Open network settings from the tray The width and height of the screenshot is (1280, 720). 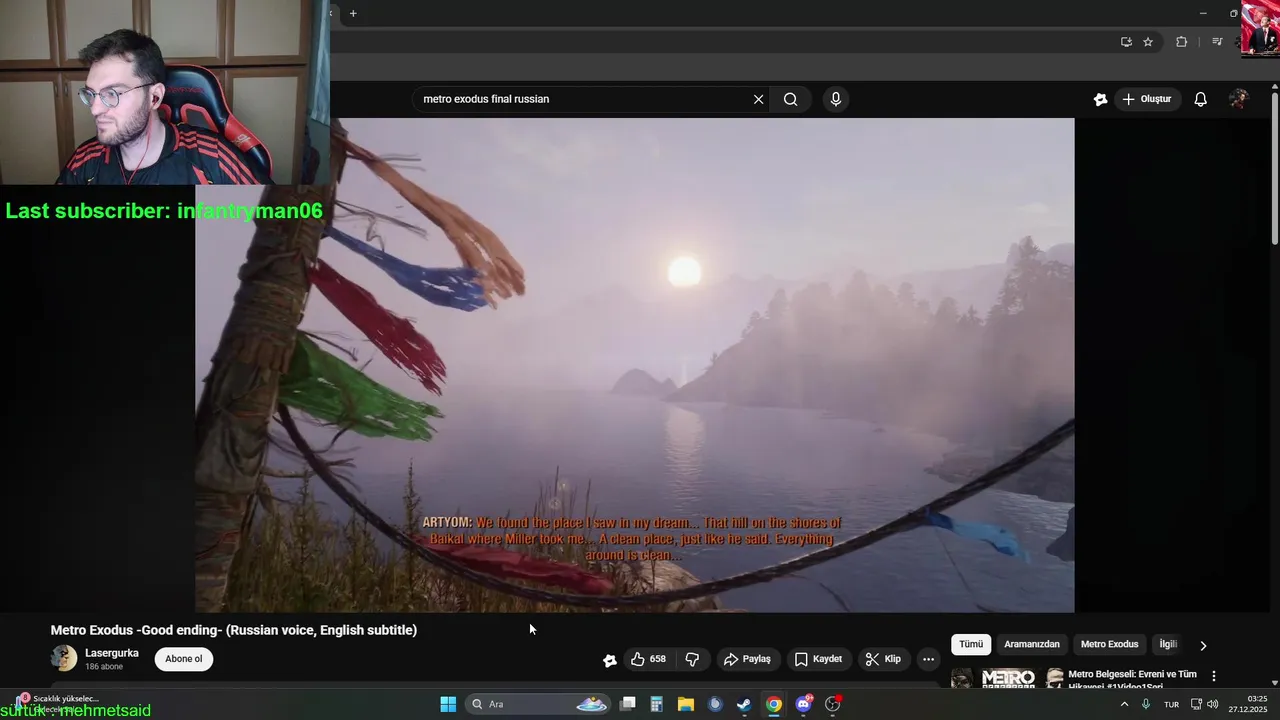click(x=1196, y=704)
